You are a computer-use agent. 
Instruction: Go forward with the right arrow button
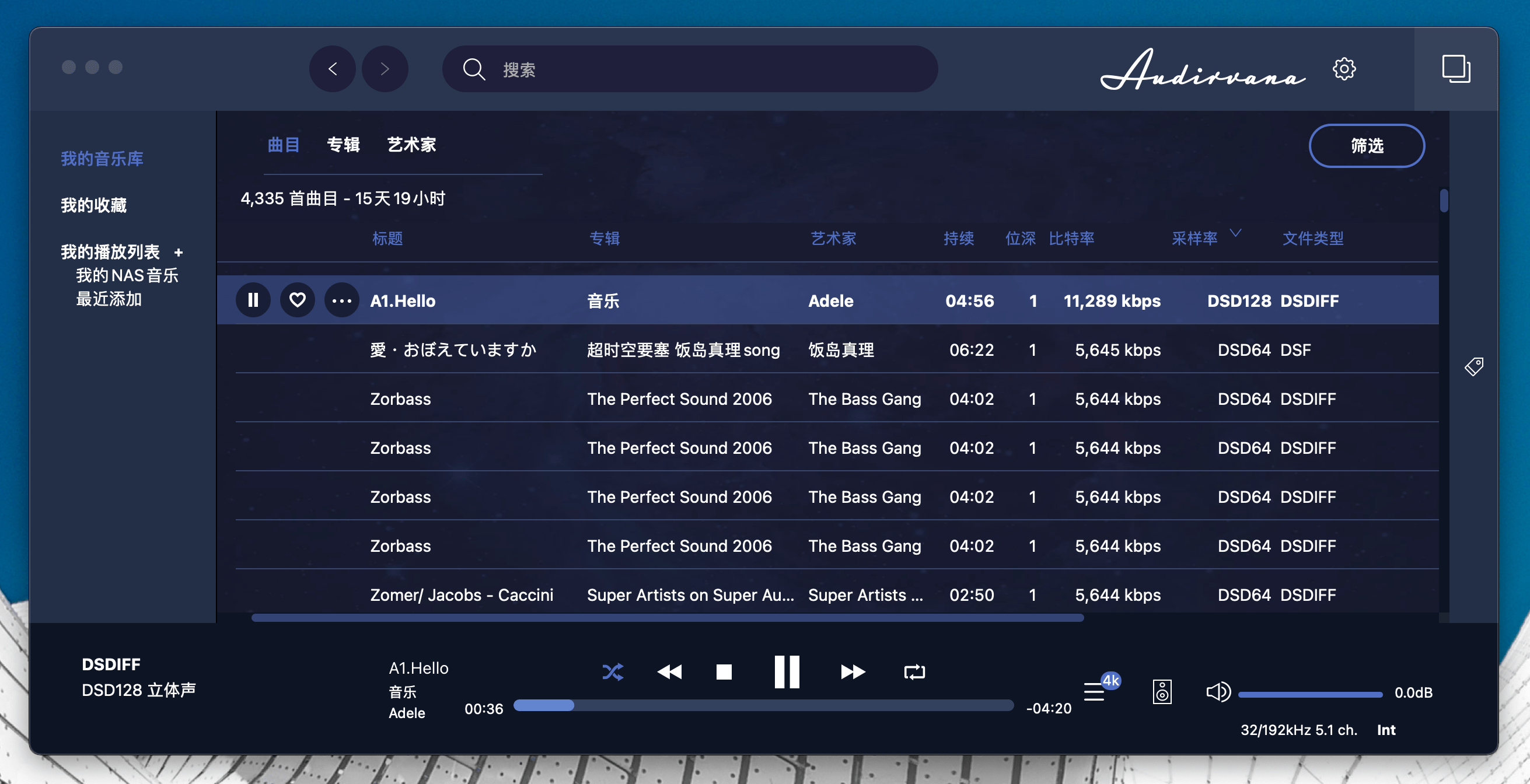pyautogui.click(x=385, y=69)
